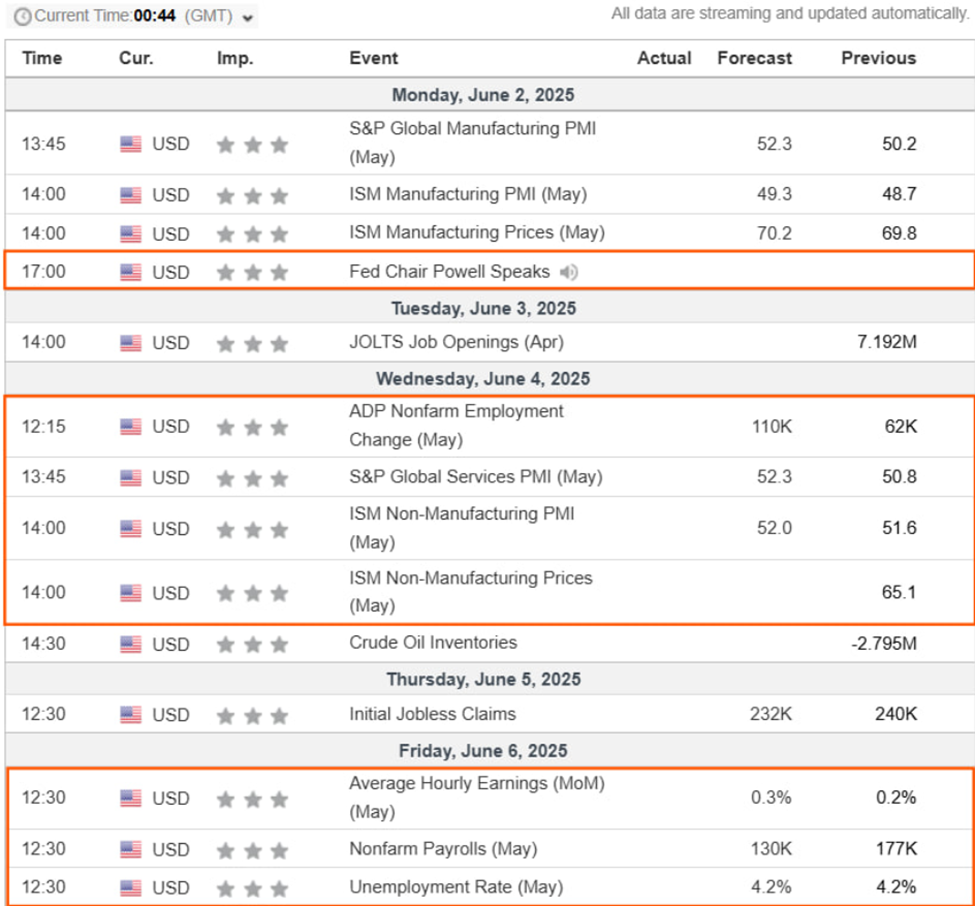This screenshot has height=906, width=975.
Task: Open the JOLTS Job Openings (Apr) event
Action: pyautogui.click(x=456, y=342)
